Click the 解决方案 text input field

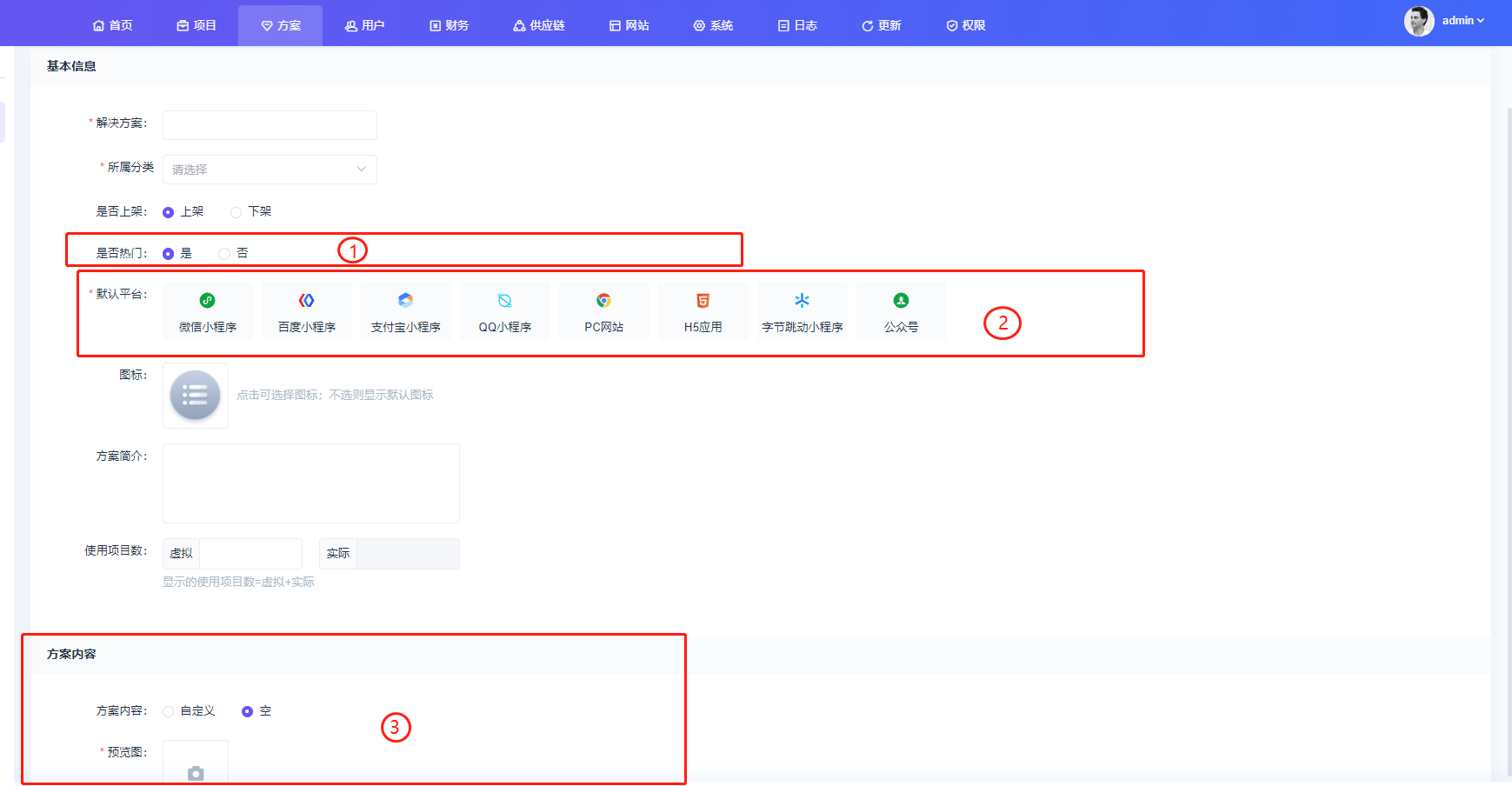coord(270,125)
